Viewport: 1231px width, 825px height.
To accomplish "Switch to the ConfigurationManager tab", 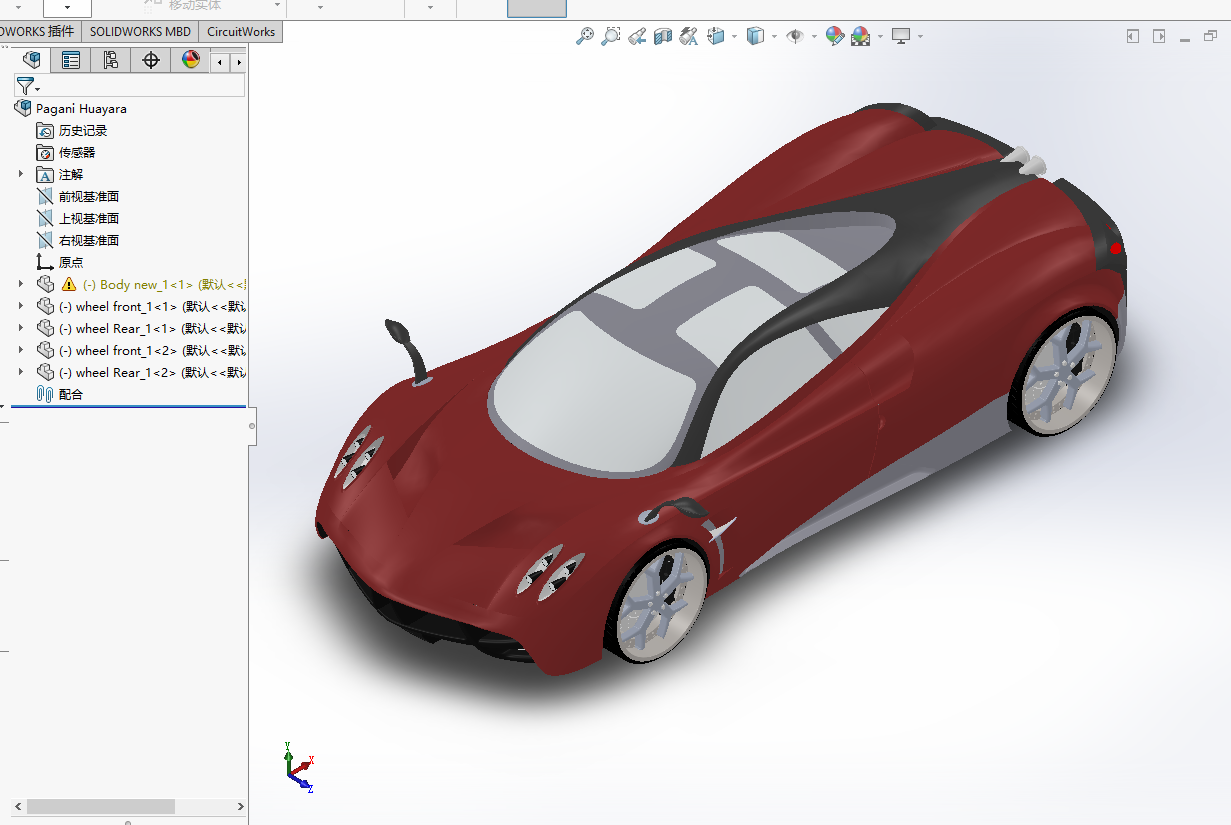I will [110, 60].
